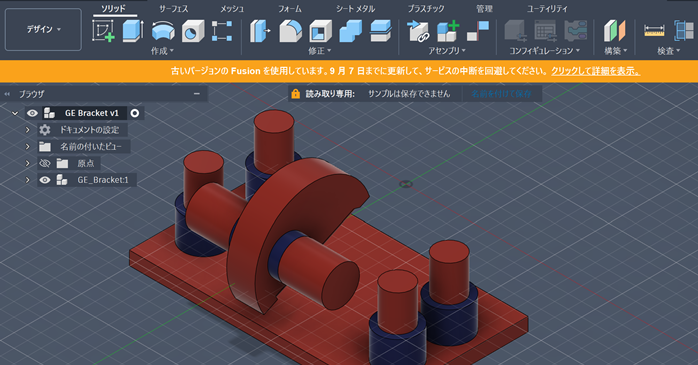Select the 原点 folder item
698x365 pixels.
pyautogui.click(x=85, y=163)
